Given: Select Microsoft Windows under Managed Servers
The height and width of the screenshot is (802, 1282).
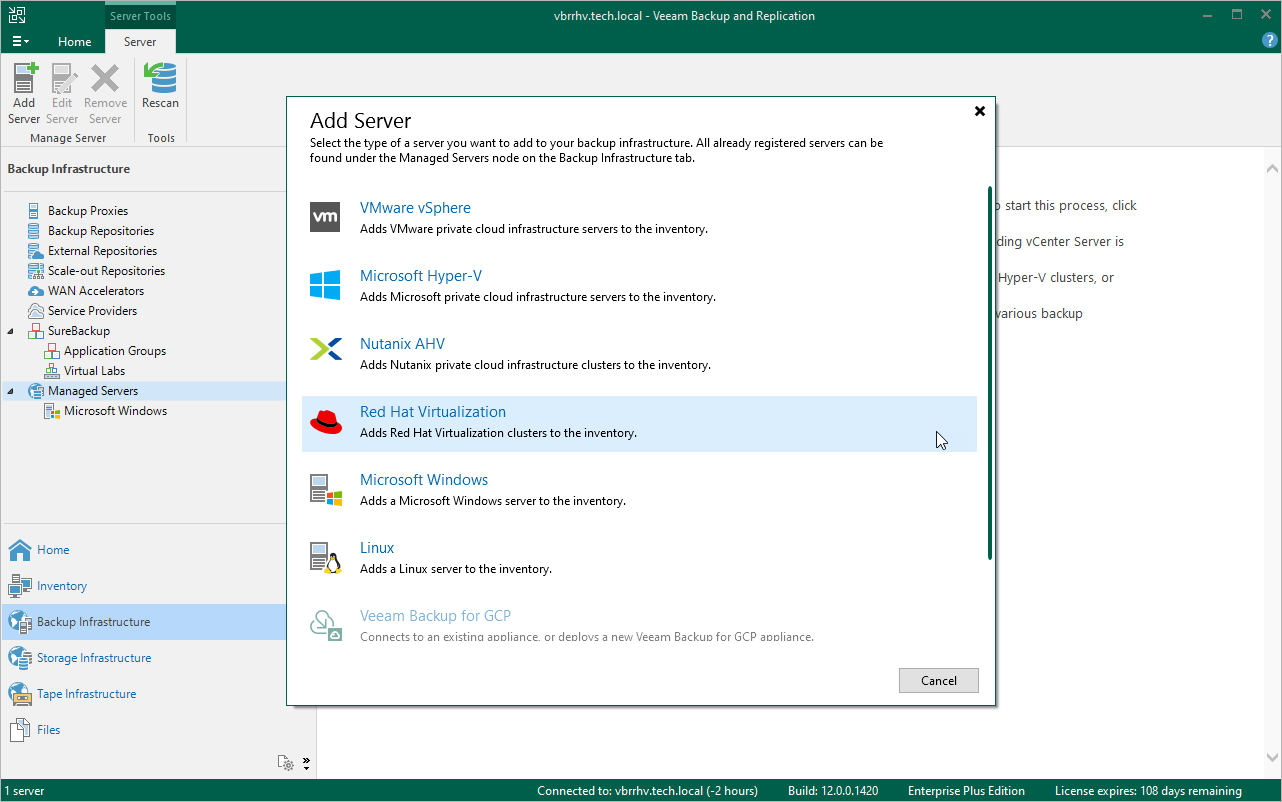Looking at the screenshot, I should coord(115,411).
